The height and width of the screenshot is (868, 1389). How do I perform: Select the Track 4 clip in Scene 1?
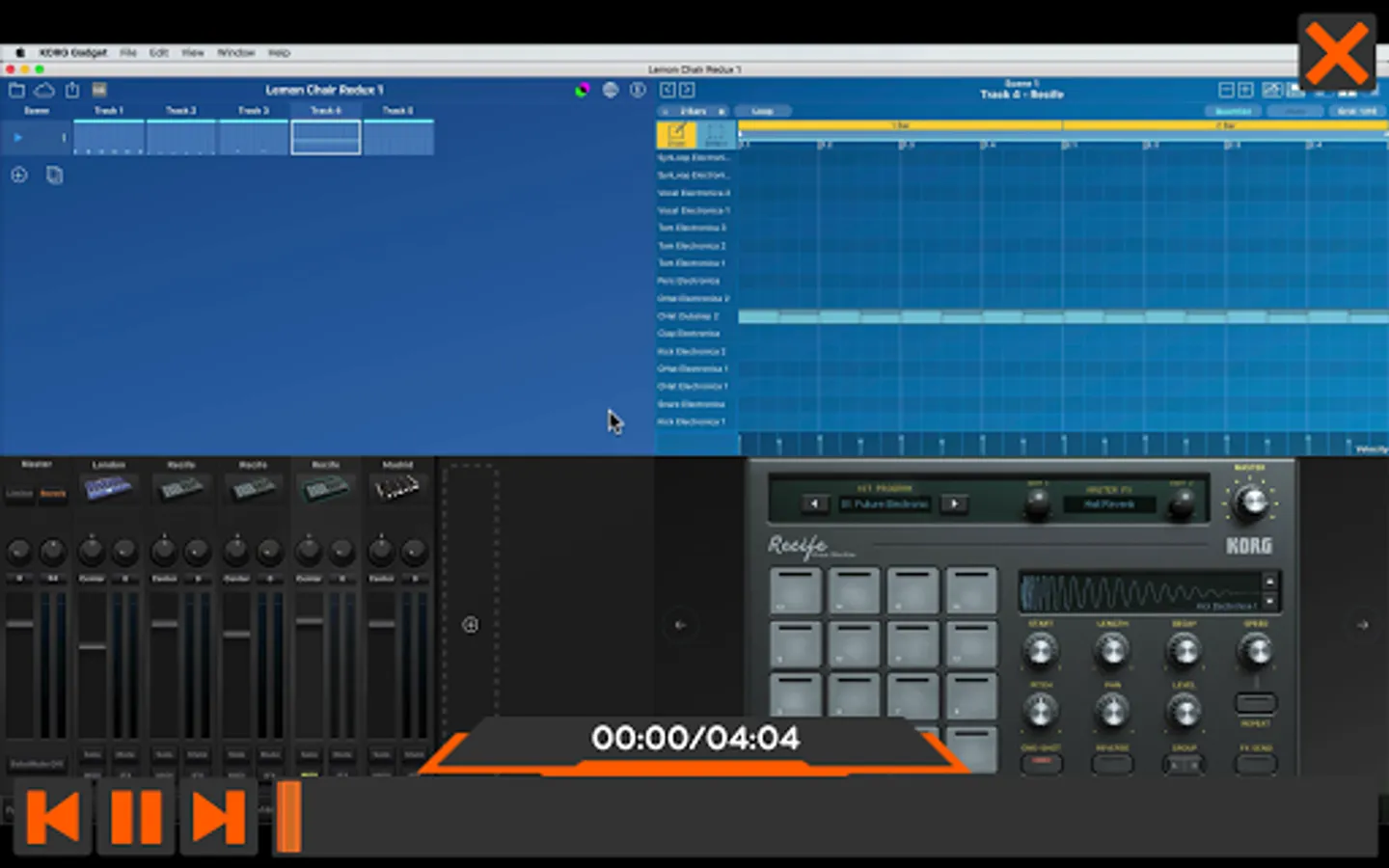point(326,138)
